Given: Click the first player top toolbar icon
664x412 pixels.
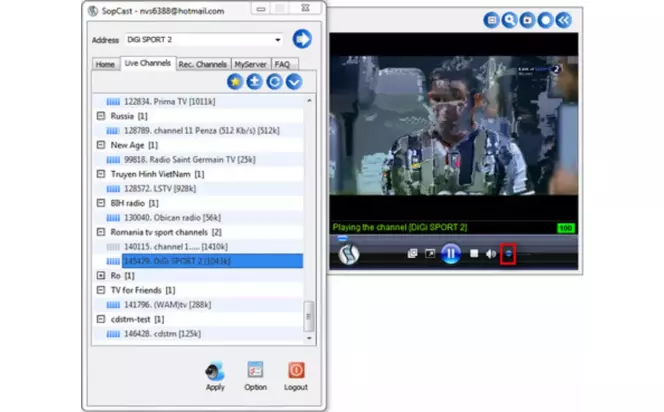Looking at the screenshot, I should (492, 20).
